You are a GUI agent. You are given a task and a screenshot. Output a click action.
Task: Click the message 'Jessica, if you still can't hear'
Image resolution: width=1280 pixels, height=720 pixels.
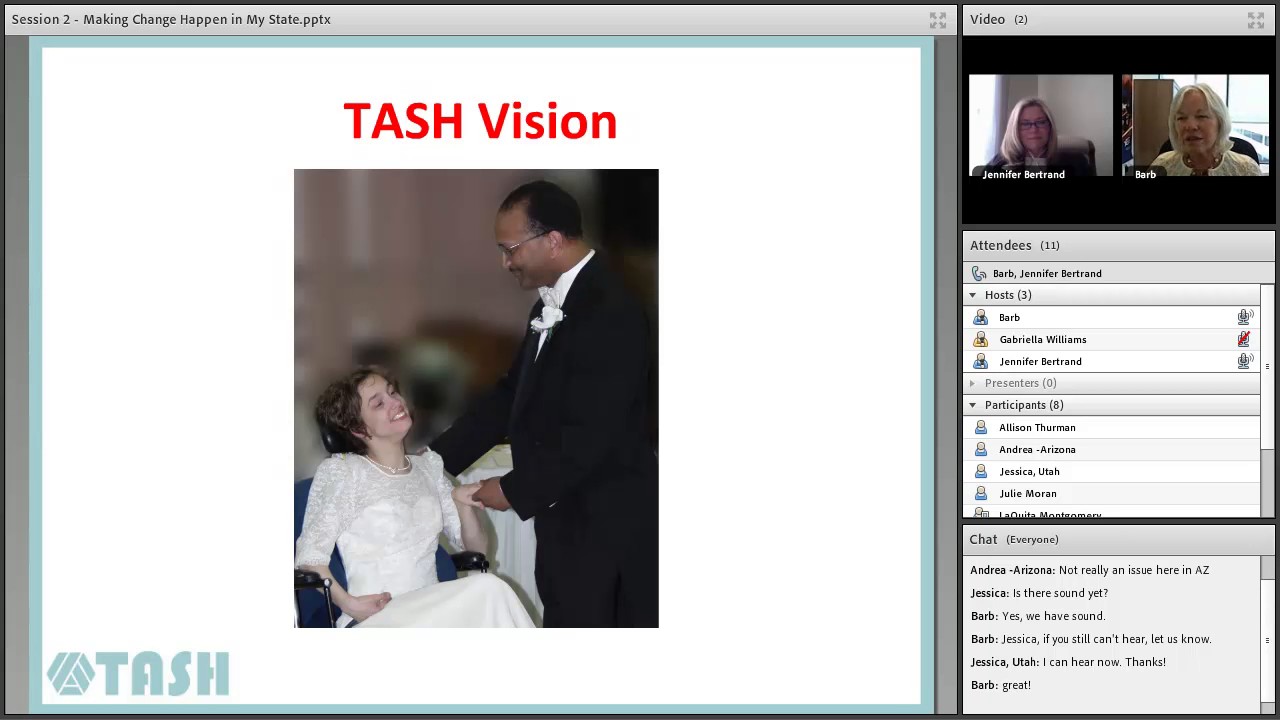click(1107, 639)
